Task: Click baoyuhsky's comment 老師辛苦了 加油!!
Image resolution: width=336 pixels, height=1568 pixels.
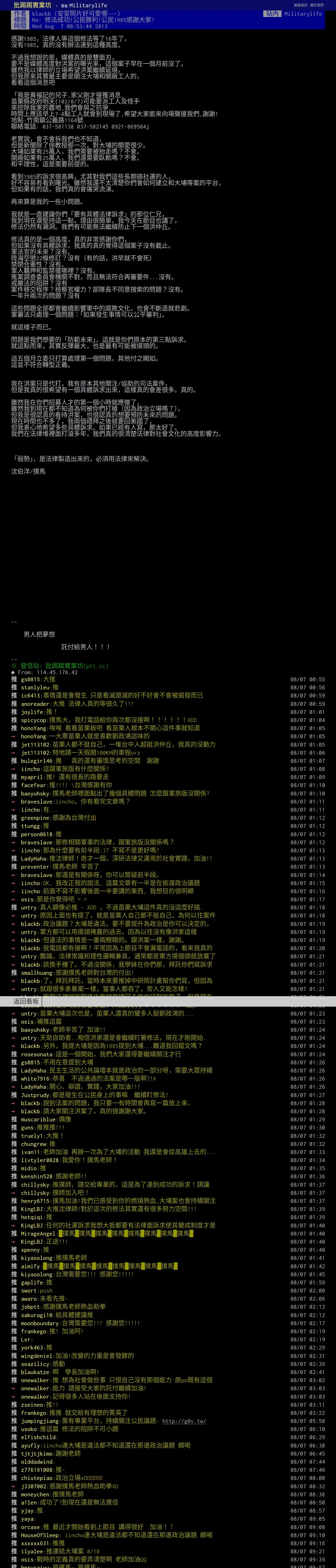Action: click(x=168, y=1030)
